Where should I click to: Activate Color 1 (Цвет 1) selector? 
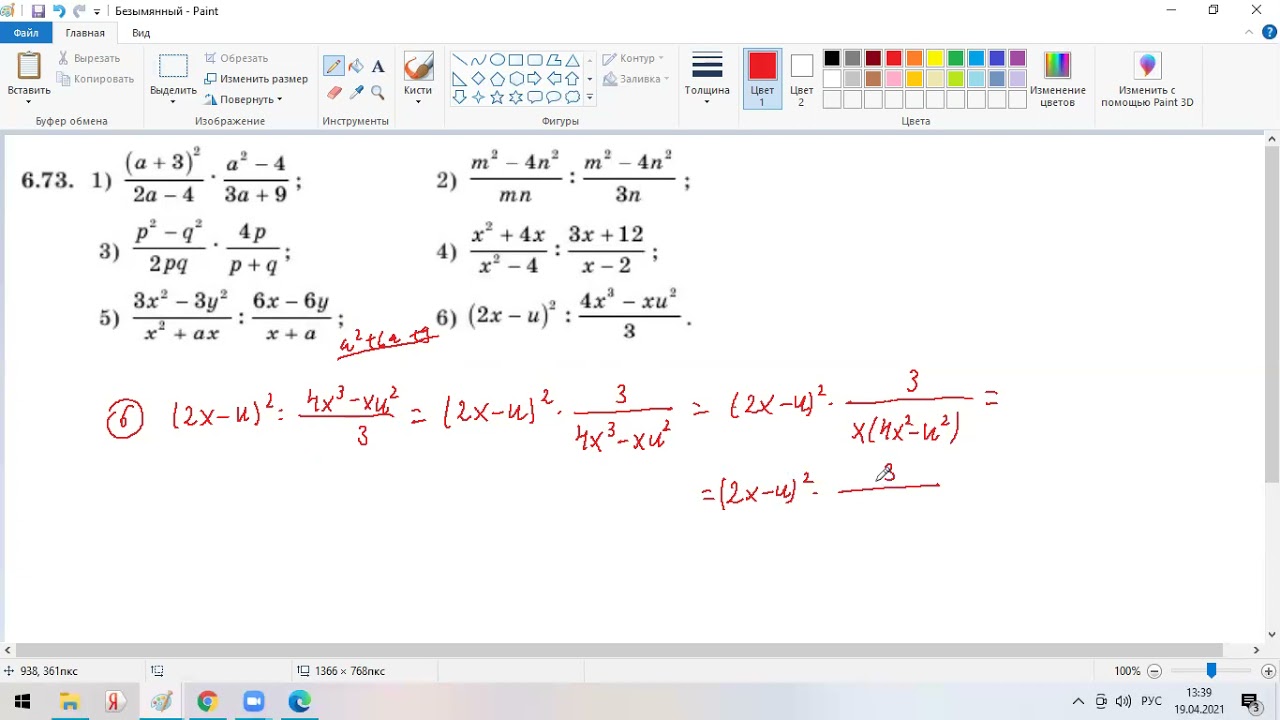[x=762, y=79]
